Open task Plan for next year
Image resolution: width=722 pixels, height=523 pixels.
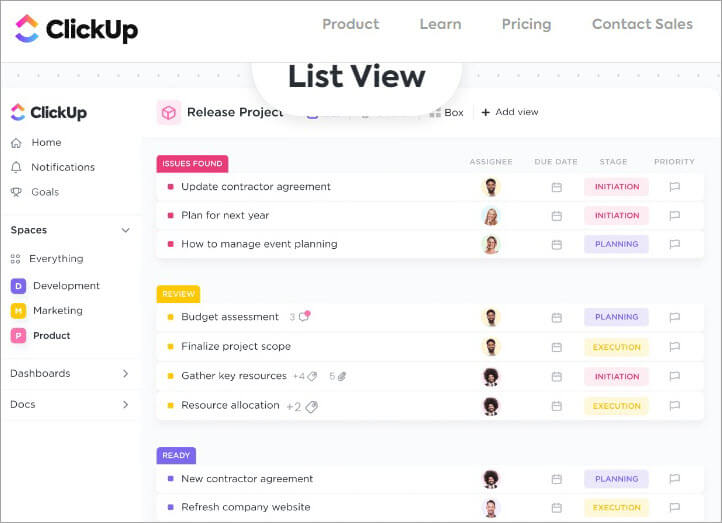225,215
